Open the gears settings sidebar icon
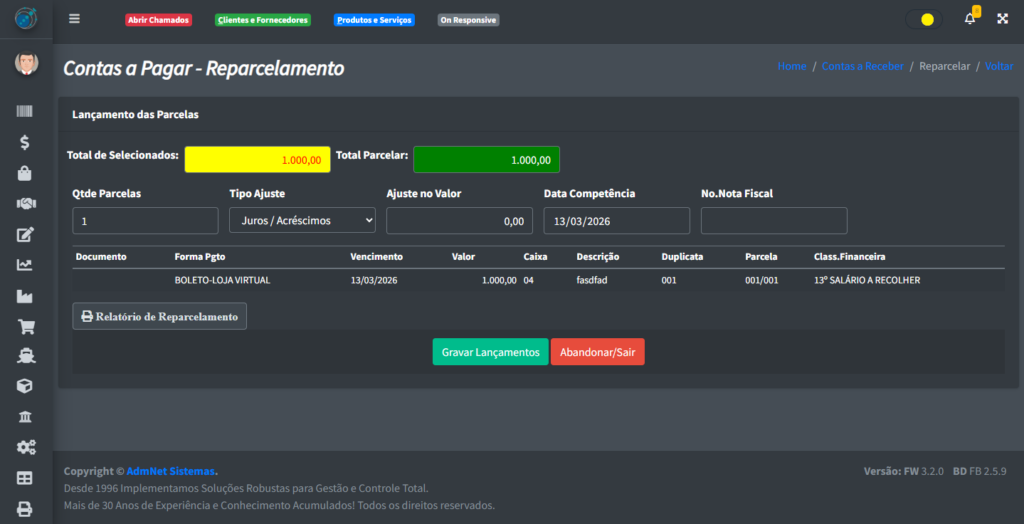The width and height of the screenshot is (1024, 524). click(25, 447)
